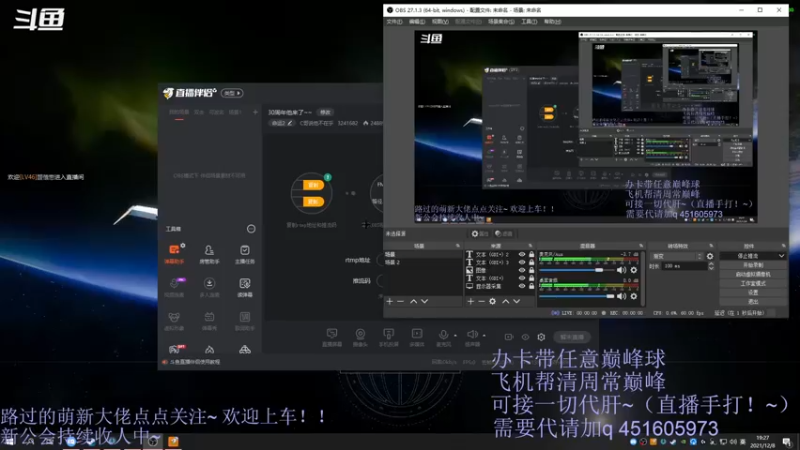This screenshot has width=800, height=450.
Task: Click 退出 in OBS controls
Action: coord(753,302)
